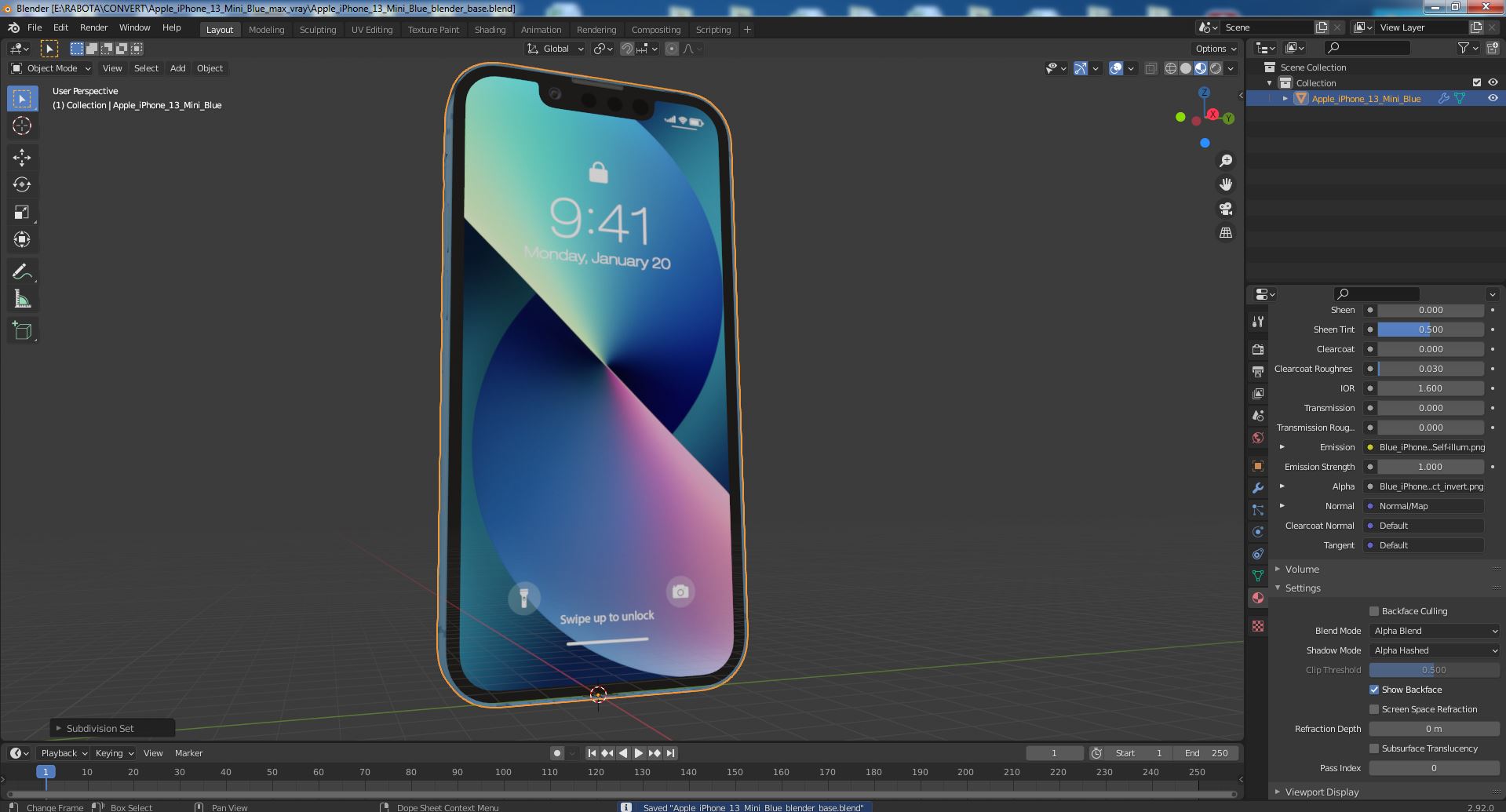1506x812 pixels.
Task: Switch to rendered viewport shading
Action: click(1216, 68)
